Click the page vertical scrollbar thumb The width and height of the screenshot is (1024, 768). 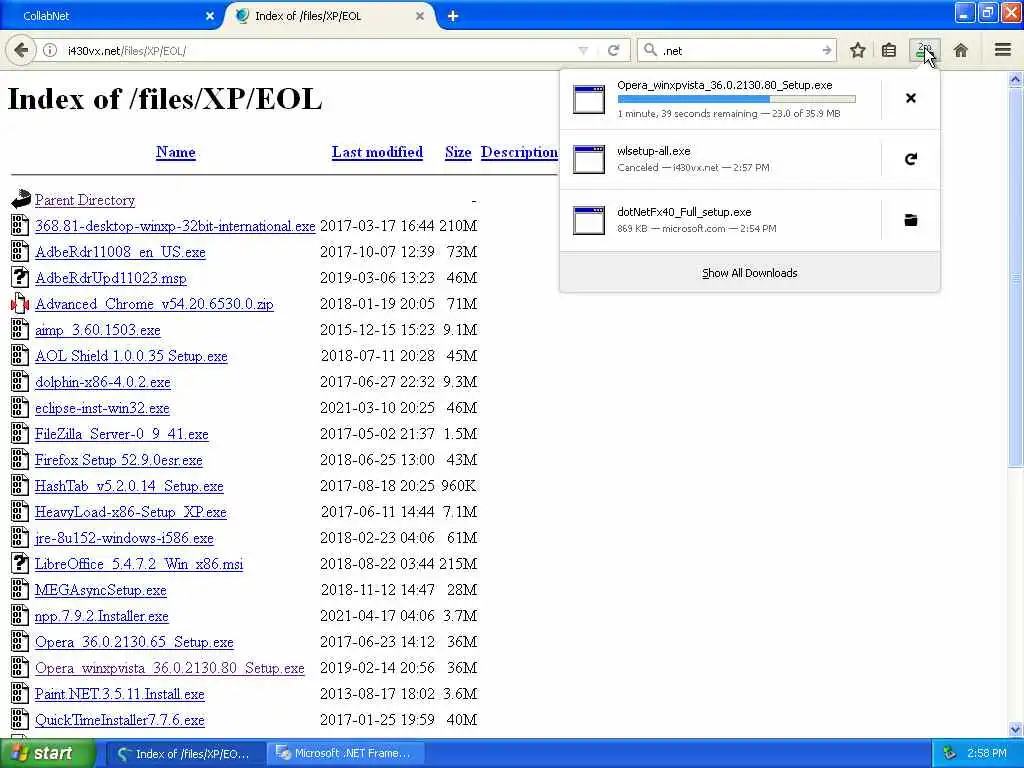[1016, 278]
